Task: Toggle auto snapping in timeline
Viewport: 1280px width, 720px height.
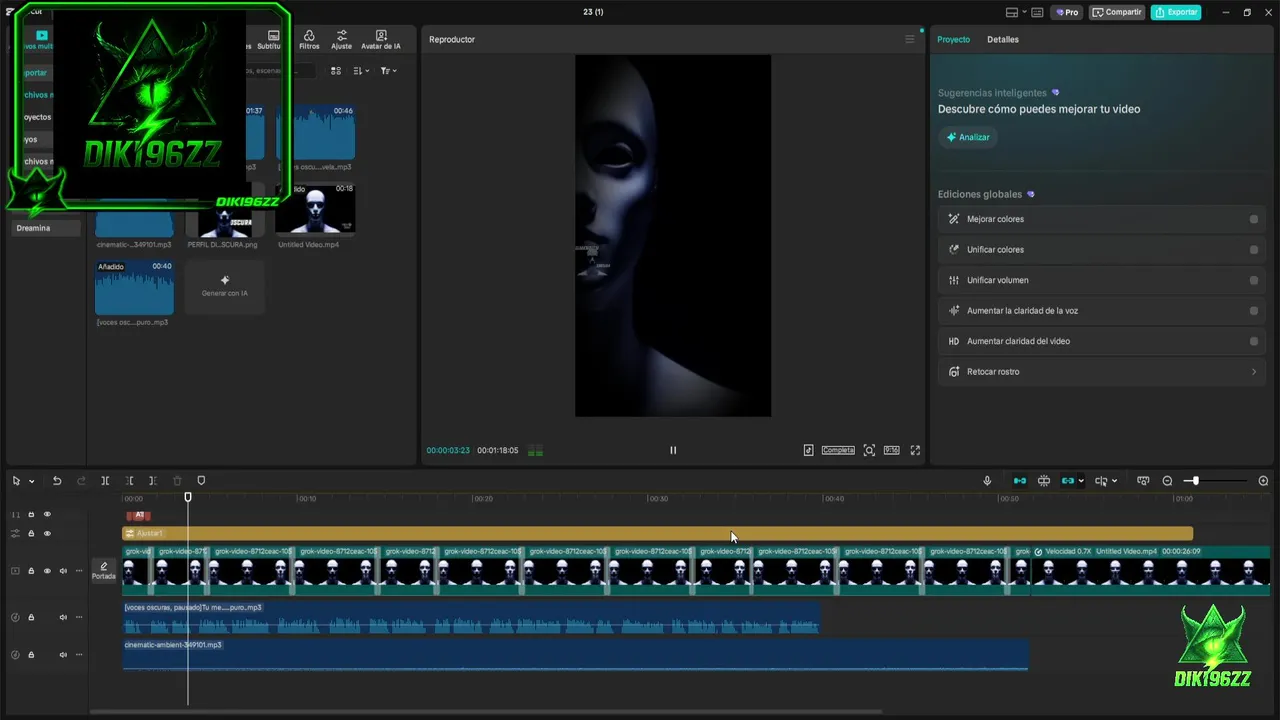Action: point(1044,481)
